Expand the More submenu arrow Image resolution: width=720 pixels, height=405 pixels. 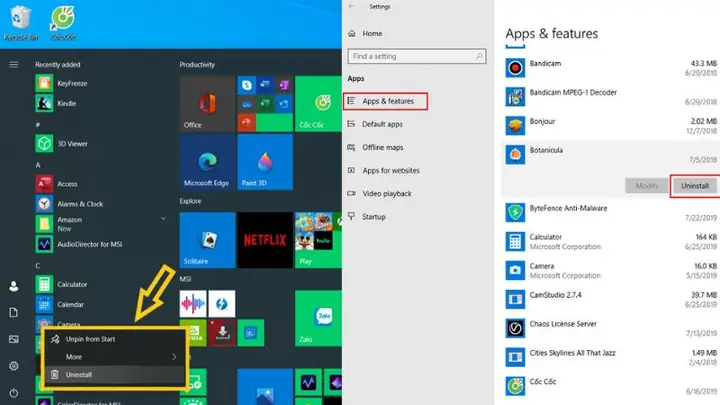(x=174, y=357)
